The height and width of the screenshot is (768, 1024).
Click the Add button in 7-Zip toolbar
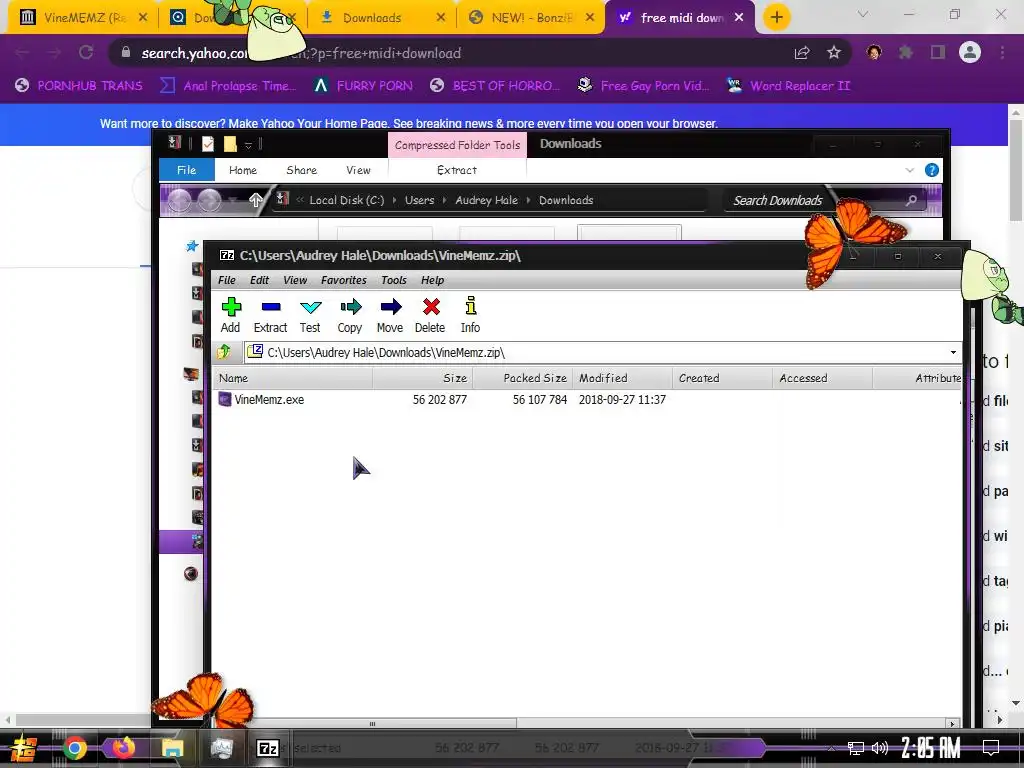(x=231, y=315)
